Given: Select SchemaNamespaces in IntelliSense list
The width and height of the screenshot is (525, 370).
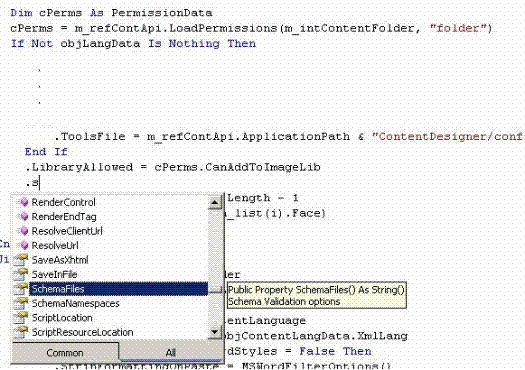Looking at the screenshot, I should (x=76, y=303).
